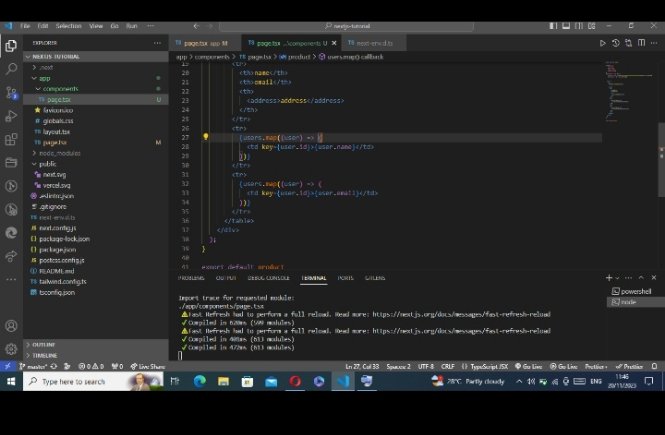Switch to the PORTS panel tab
Image resolution: width=665 pixels, height=435 pixels.
click(x=345, y=278)
